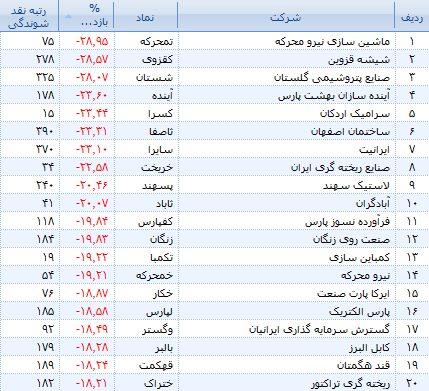Click return value -۲۳,۴۴
The width and height of the screenshot is (429, 391).
[x=92, y=113]
